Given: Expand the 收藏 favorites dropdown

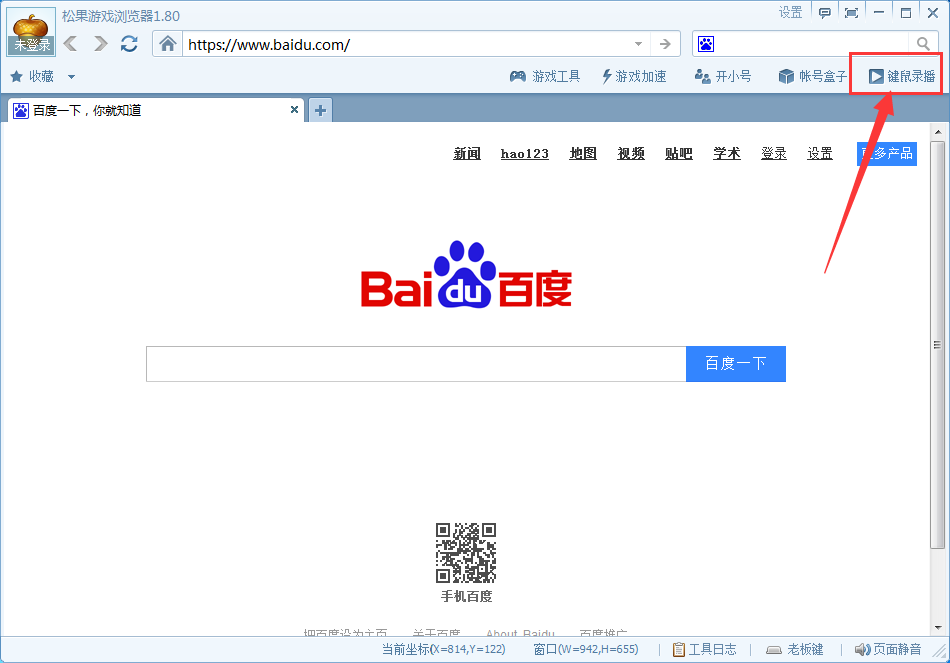Looking at the screenshot, I should (70, 76).
